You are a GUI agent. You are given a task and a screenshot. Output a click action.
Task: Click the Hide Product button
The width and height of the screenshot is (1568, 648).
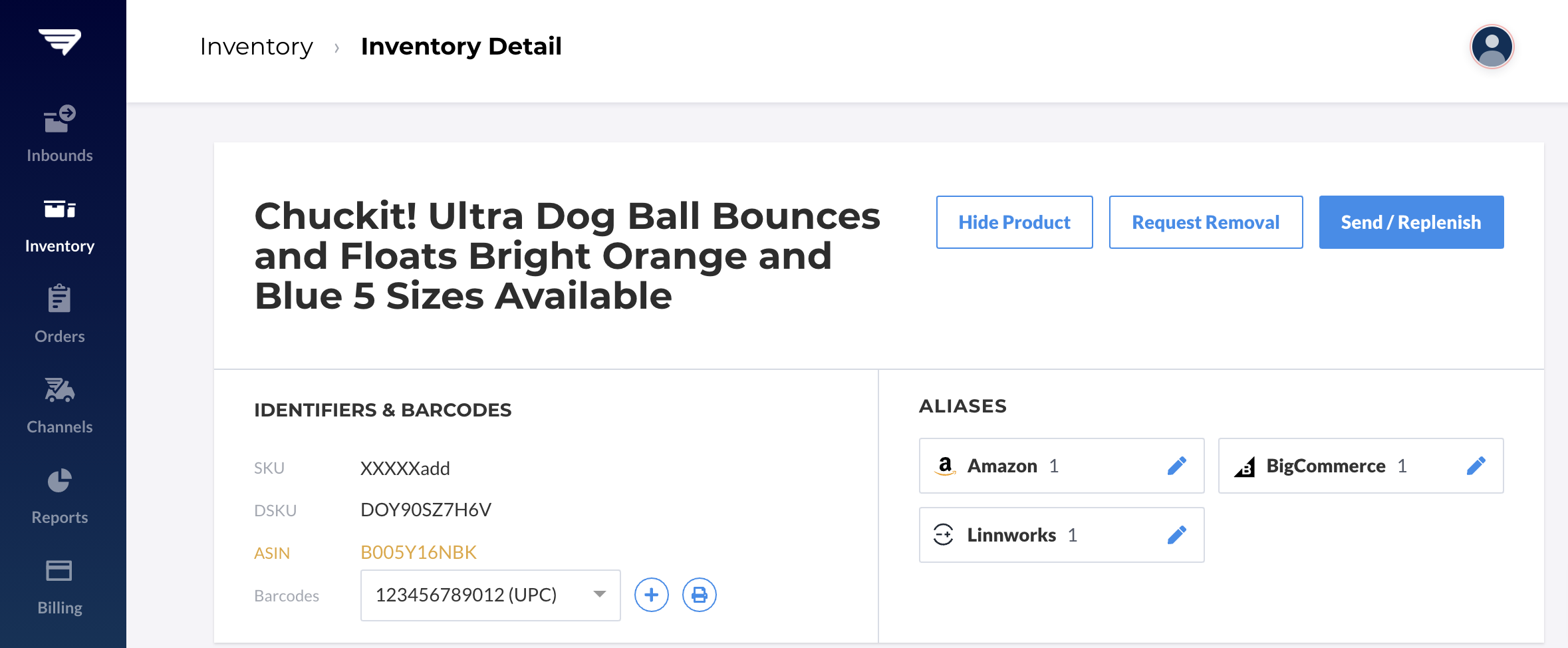tap(1015, 222)
